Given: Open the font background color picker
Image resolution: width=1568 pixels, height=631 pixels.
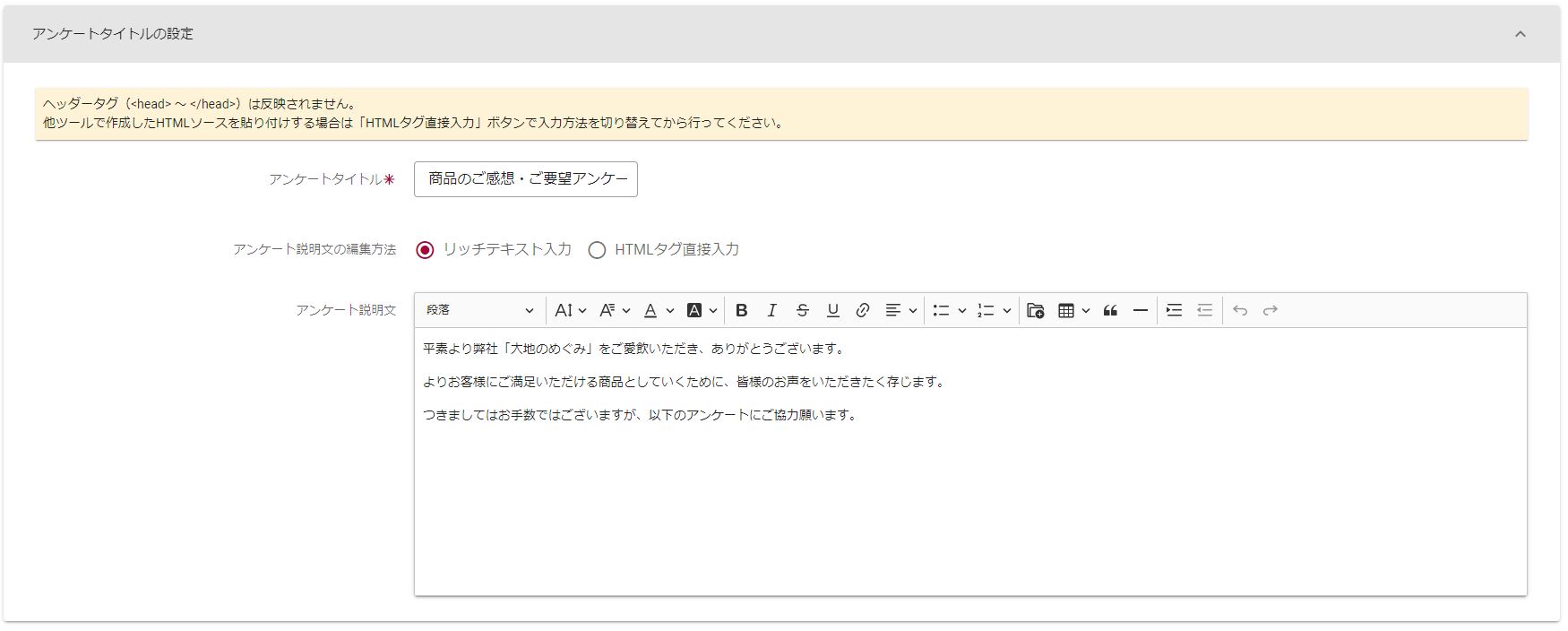Looking at the screenshot, I should point(702,310).
